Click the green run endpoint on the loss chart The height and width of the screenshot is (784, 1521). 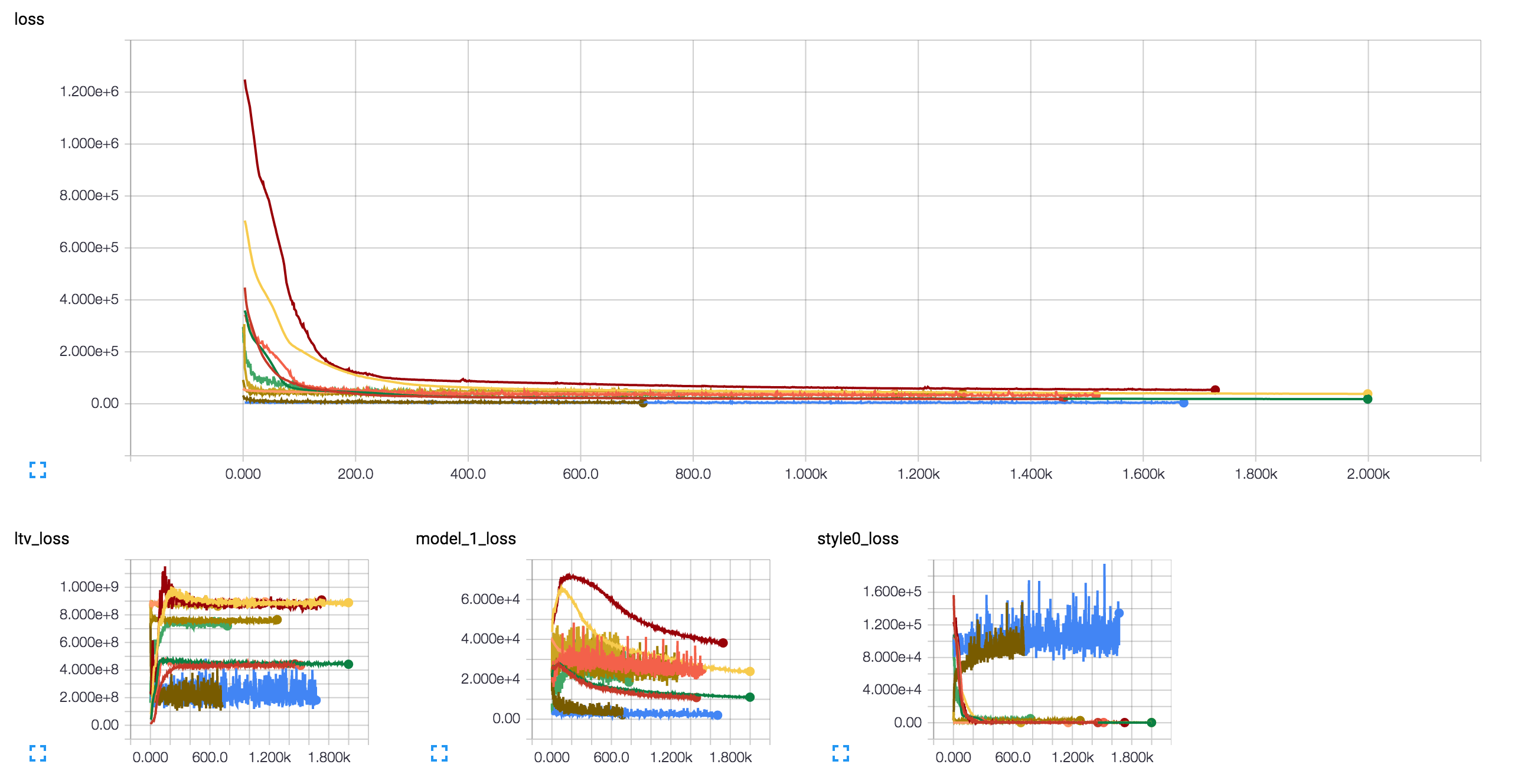click(1367, 400)
